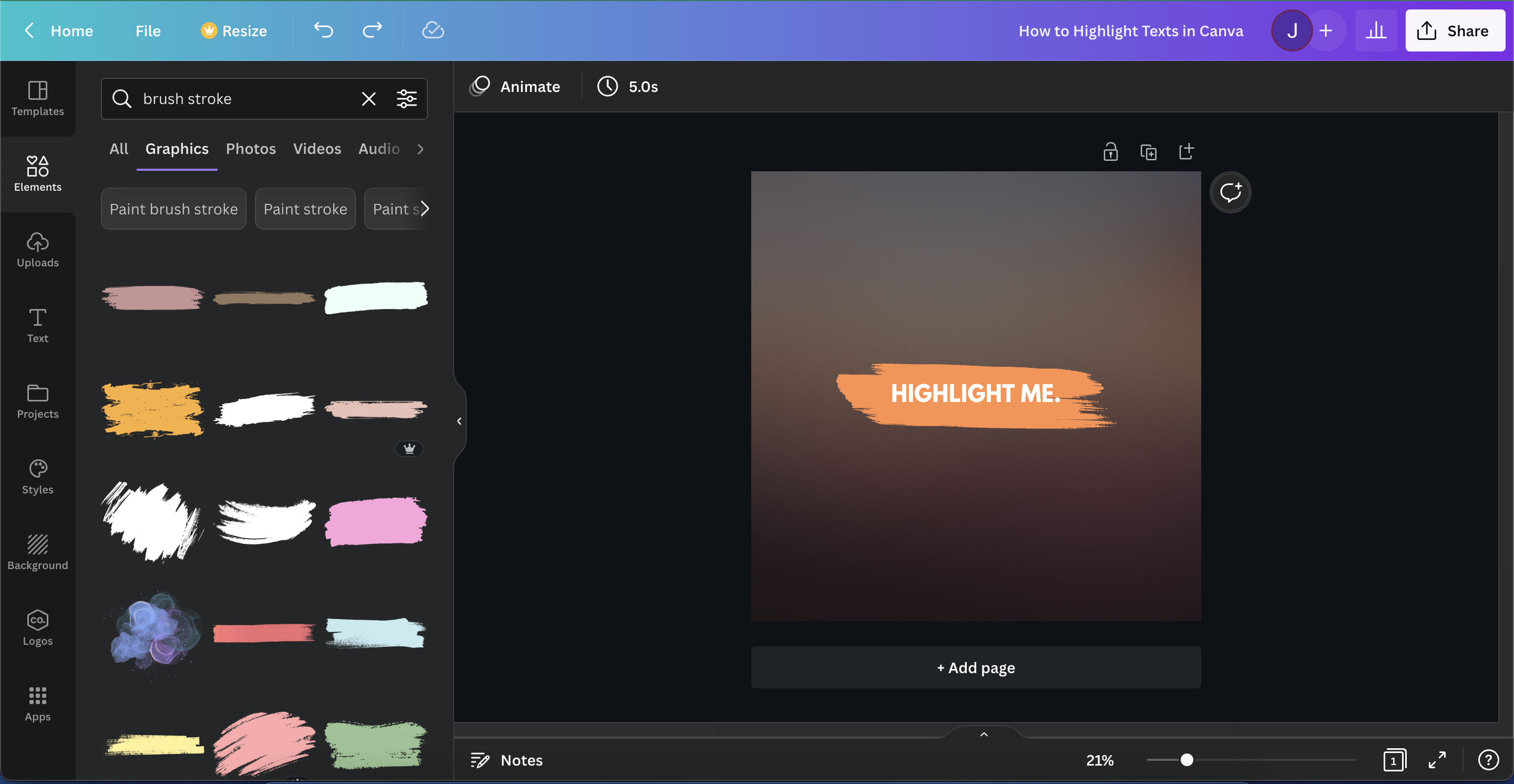Open the third paint stroke filter

coord(395,208)
